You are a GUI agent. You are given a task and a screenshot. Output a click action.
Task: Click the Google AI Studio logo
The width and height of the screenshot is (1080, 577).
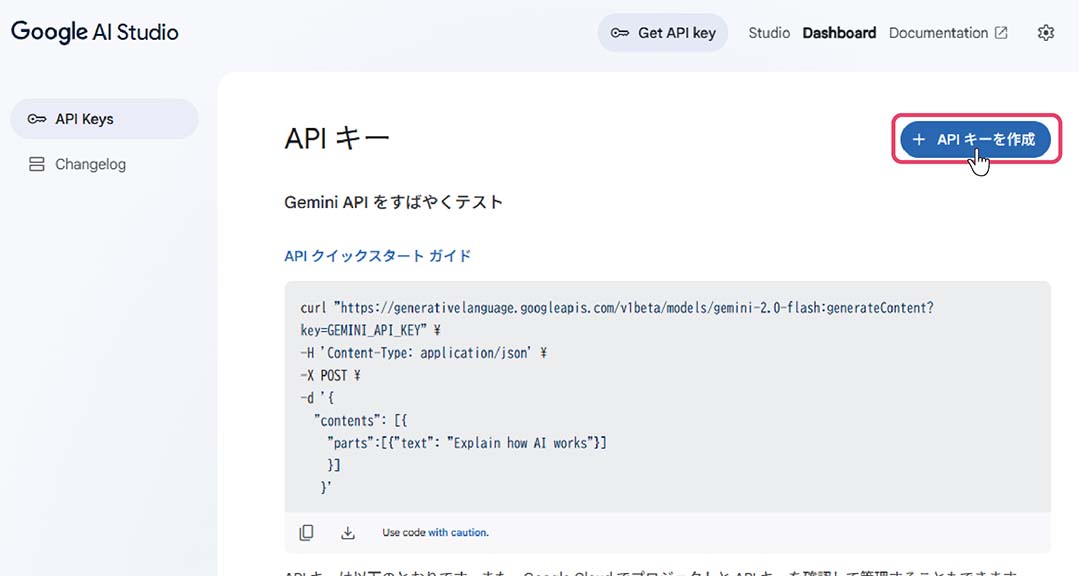pos(95,32)
